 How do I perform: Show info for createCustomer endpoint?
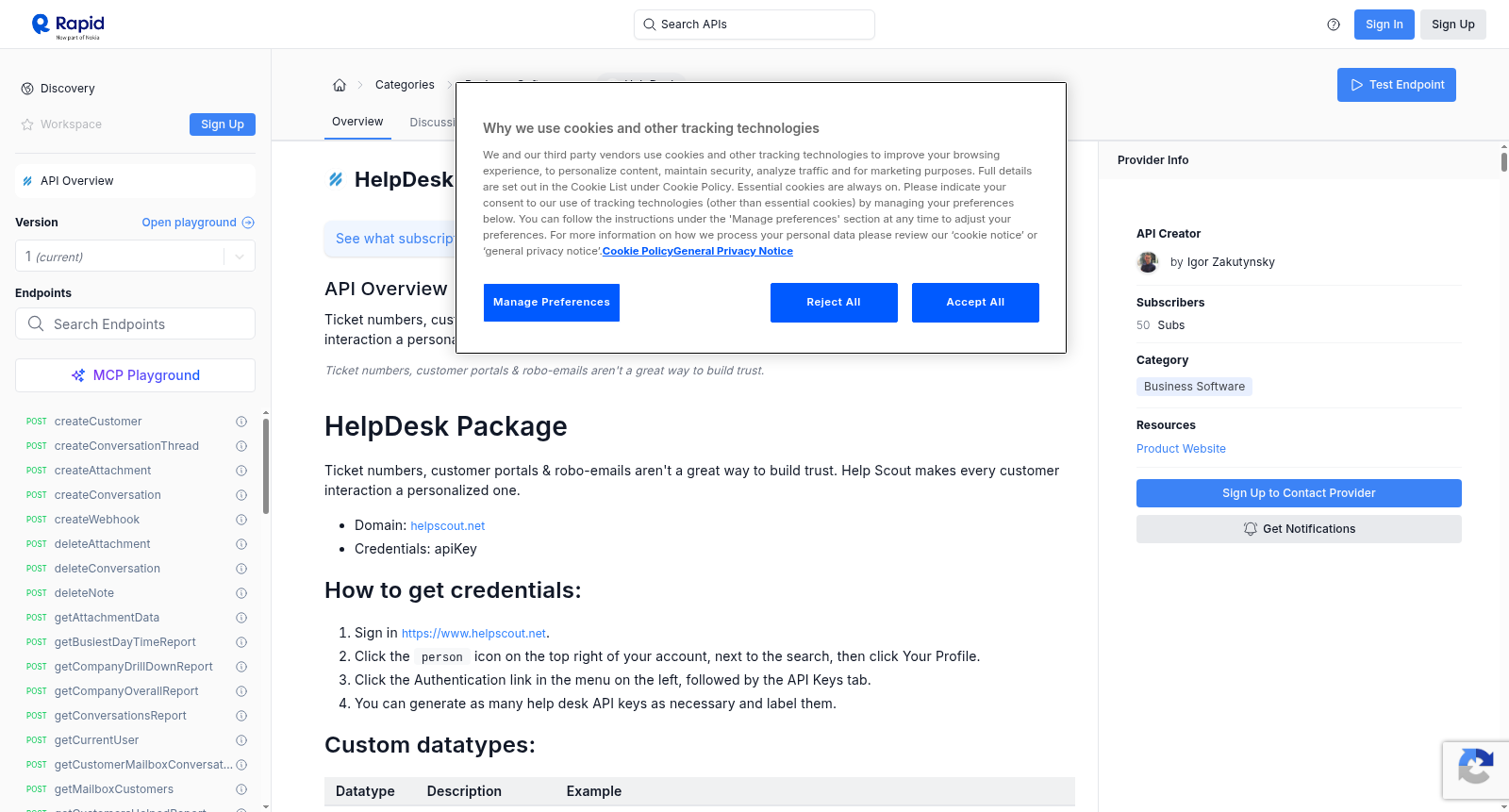coord(241,422)
